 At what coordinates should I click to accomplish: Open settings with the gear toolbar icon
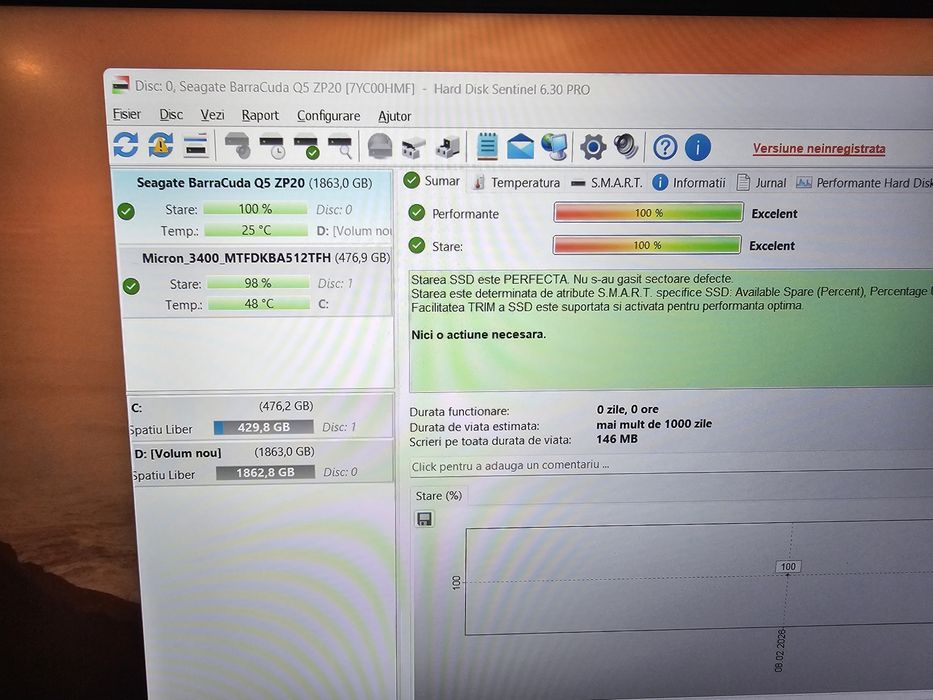click(593, 147)
